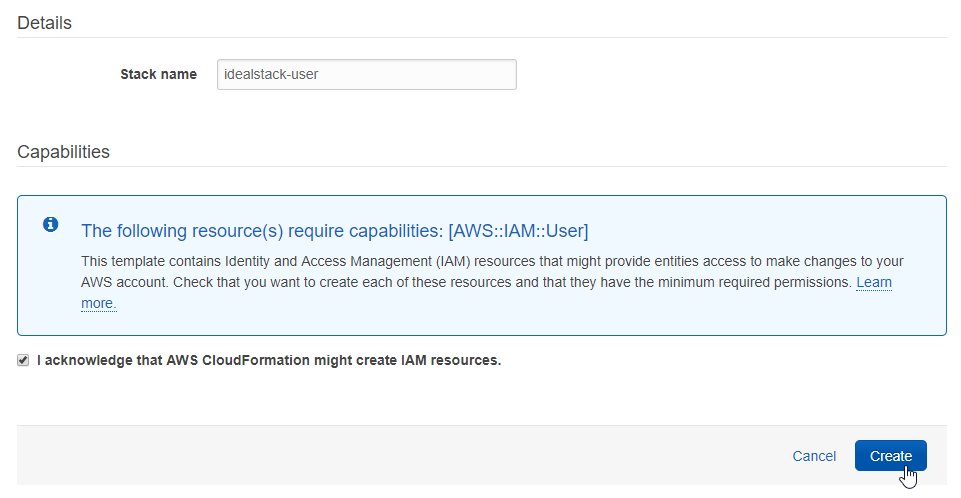Focus the Stack name input field

366,75
